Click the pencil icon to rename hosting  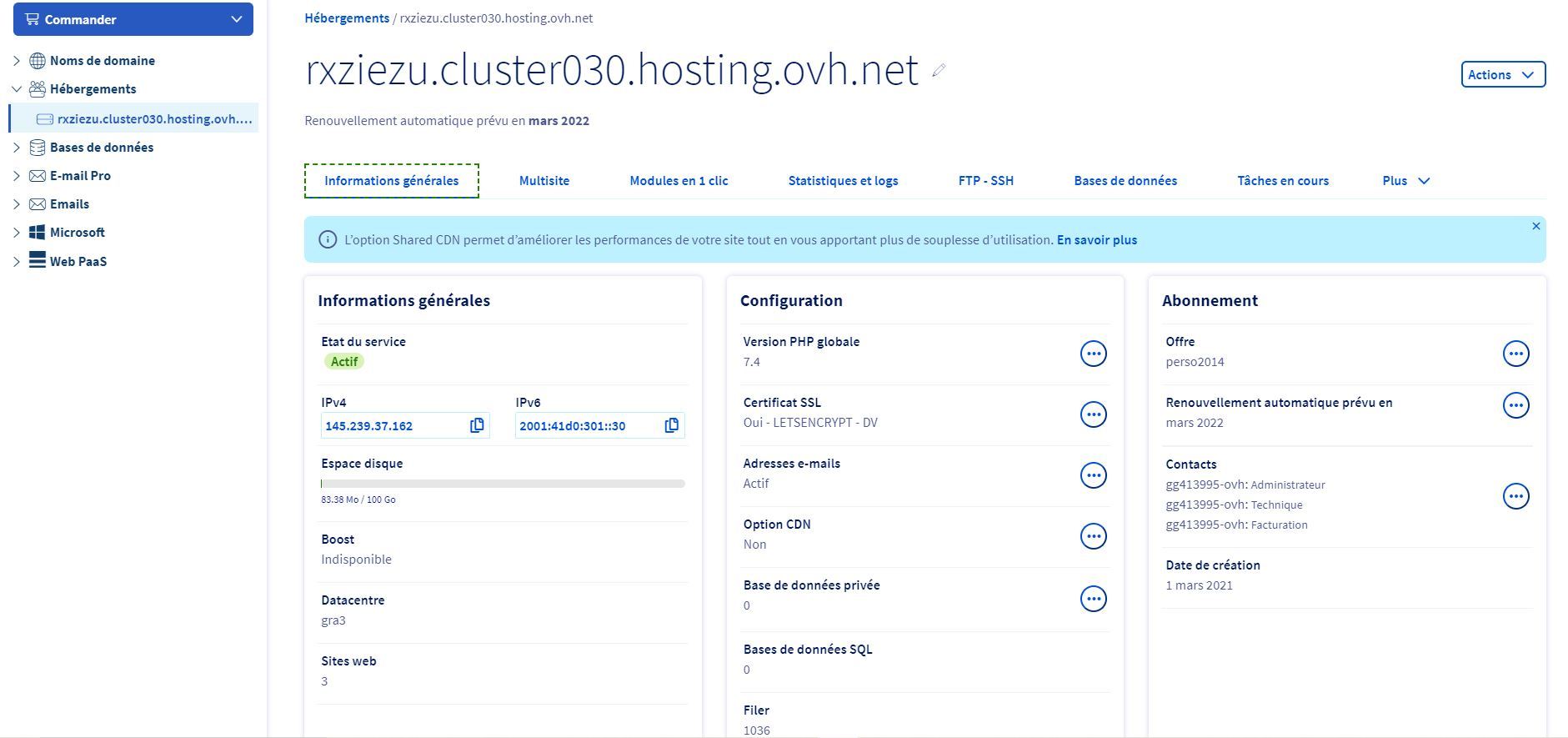click(x=939, y=71)
